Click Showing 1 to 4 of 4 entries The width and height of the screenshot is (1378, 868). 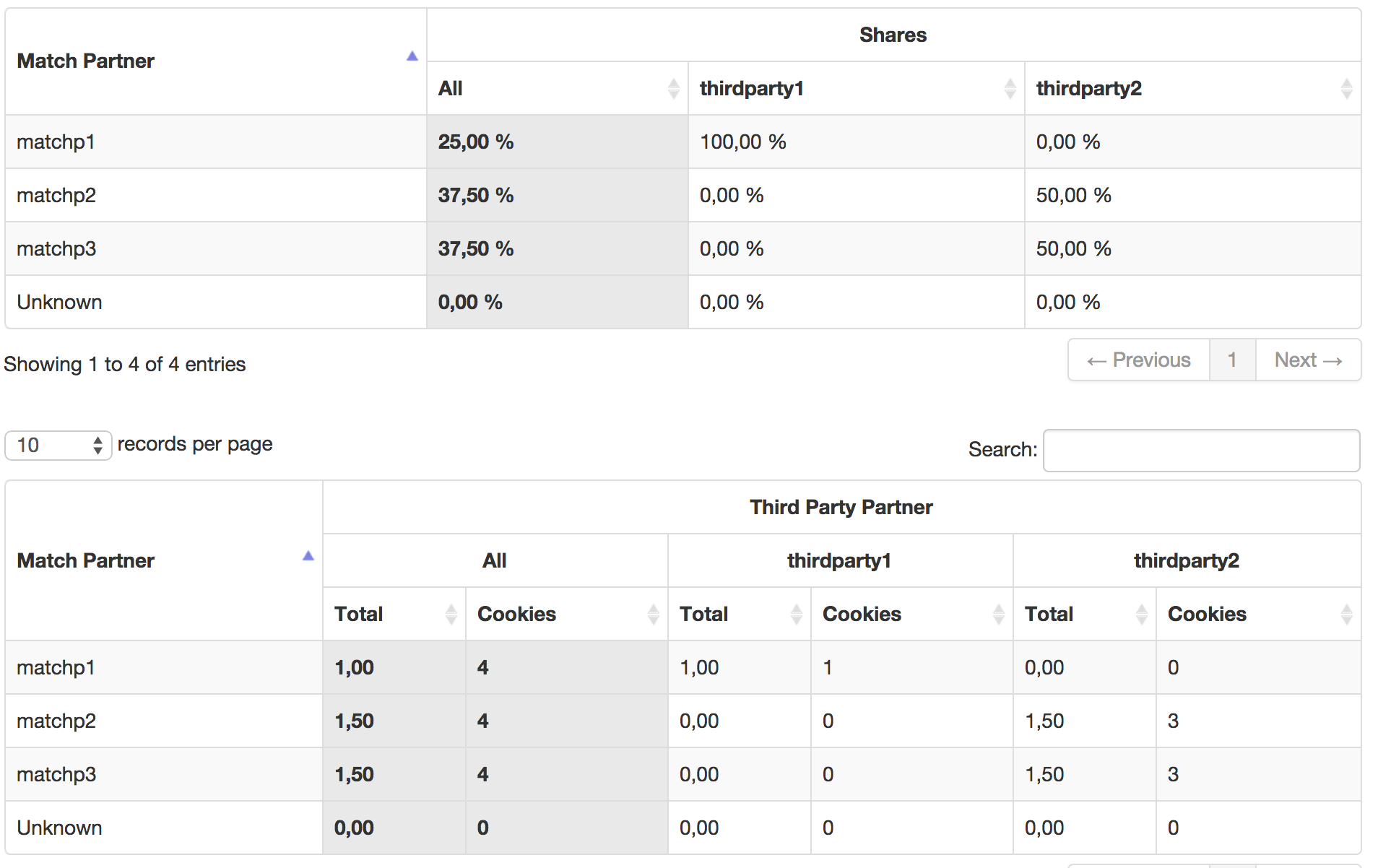click(x=125, y=364)
